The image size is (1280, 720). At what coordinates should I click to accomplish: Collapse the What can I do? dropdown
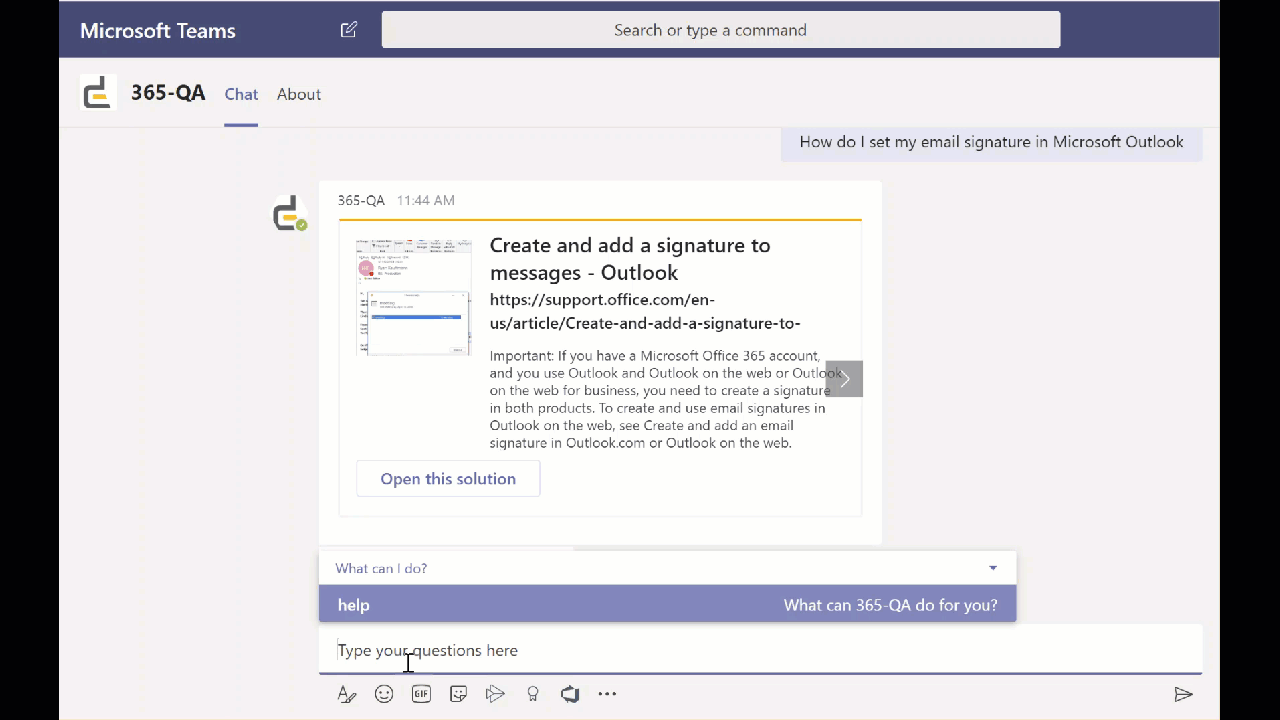(993, 568)
